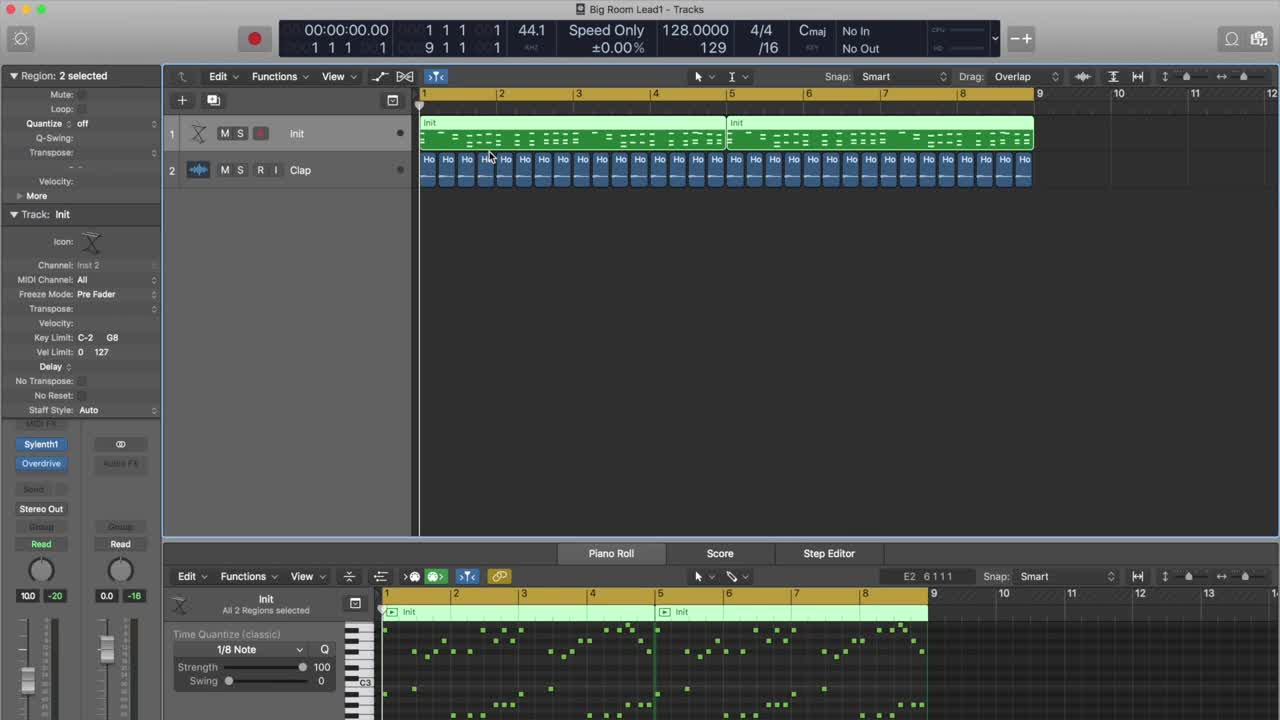Toggle the Catch playhead button in Tracks area
This screenshot has width=1280, height=720.
435,77
